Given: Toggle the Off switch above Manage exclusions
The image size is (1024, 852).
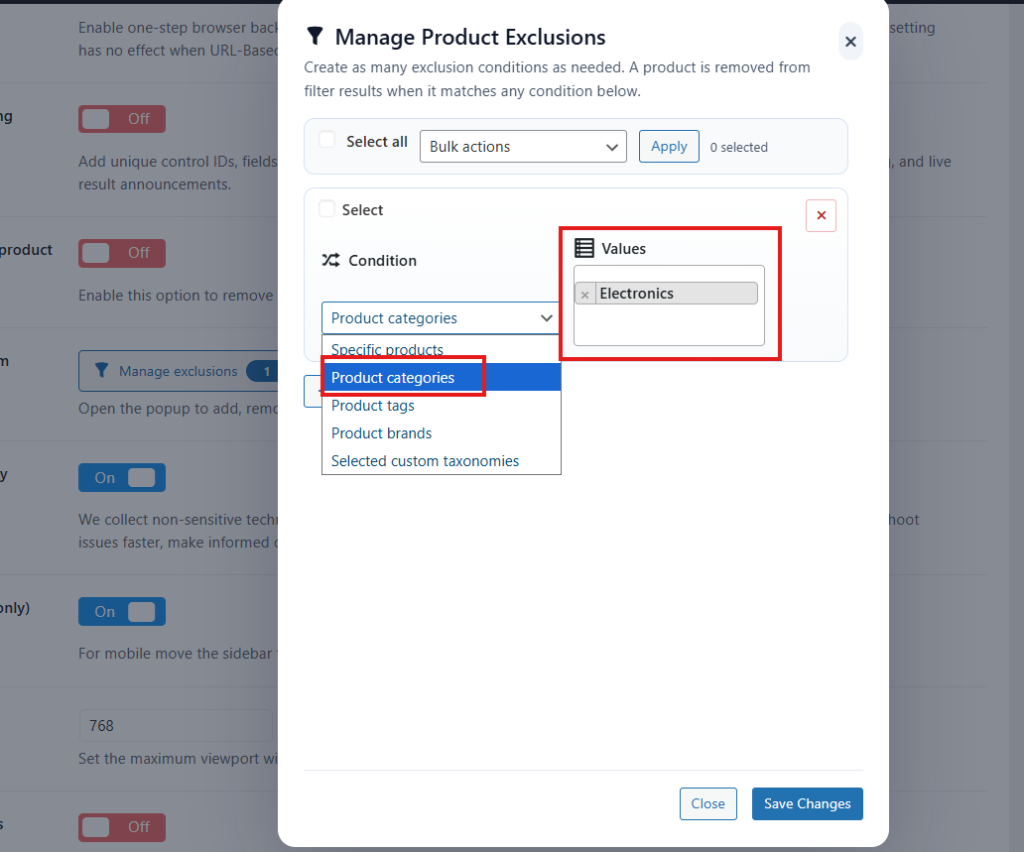Looking at the screenshot, I should (122, 253).
